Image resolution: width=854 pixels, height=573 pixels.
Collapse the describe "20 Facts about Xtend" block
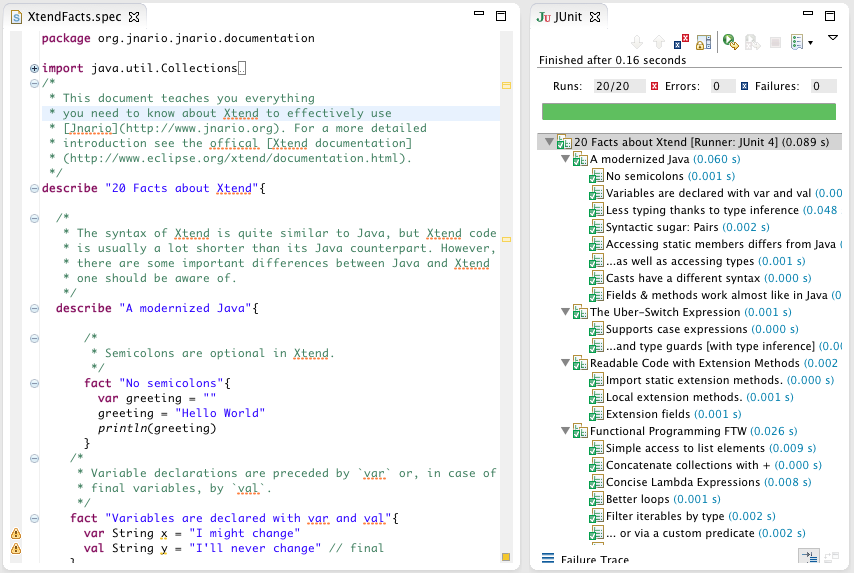[34, 188]
